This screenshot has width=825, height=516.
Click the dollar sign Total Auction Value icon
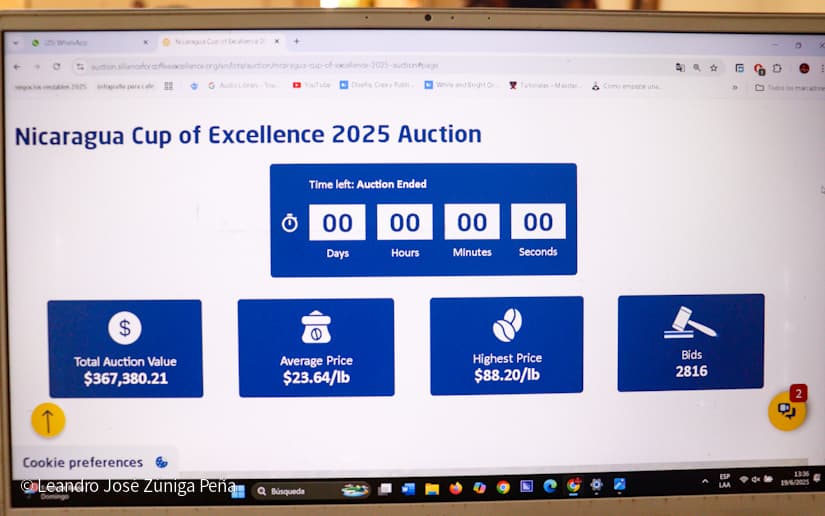(x=125, y=328)
